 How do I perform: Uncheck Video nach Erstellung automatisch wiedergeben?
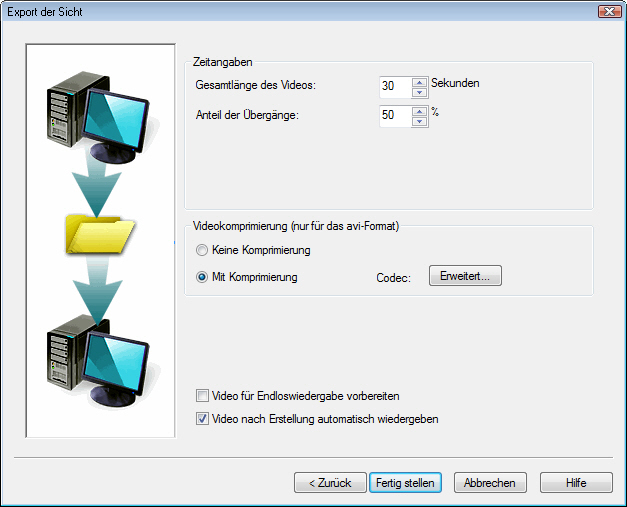(x=202, y=419)
